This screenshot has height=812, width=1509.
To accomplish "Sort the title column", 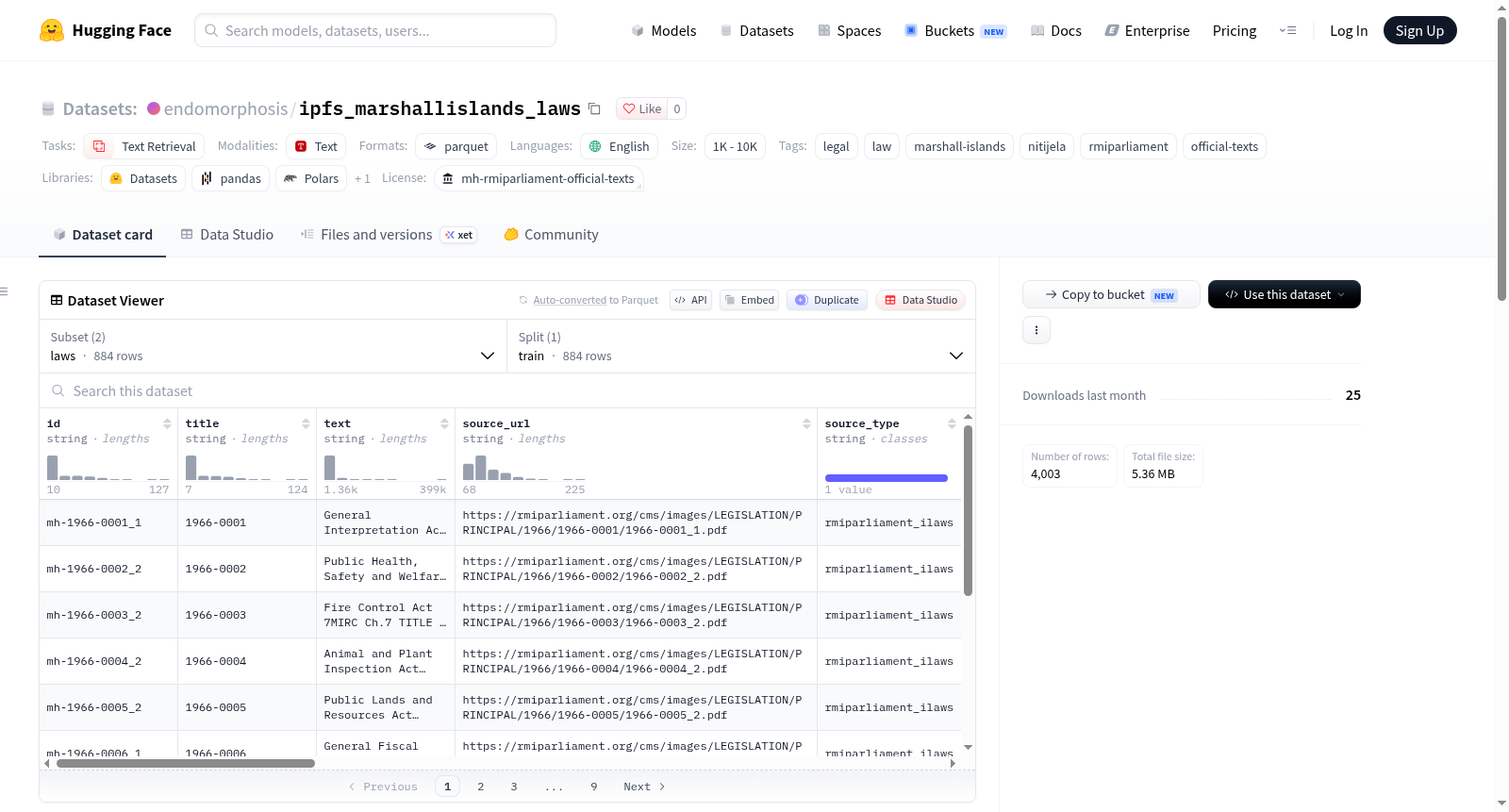I will click(x=306, y=423).
